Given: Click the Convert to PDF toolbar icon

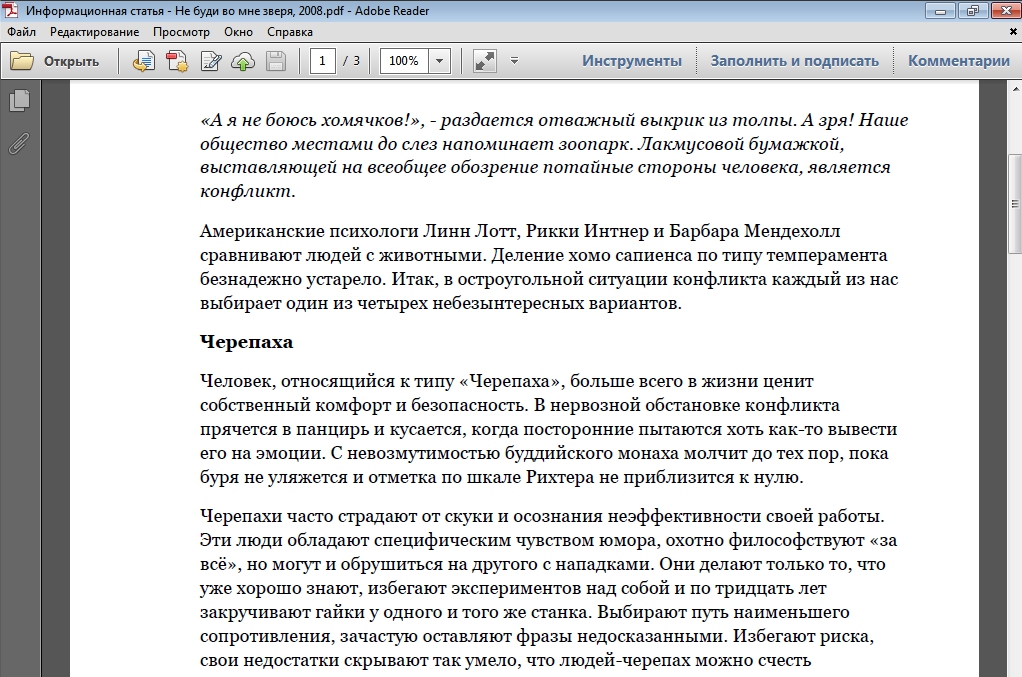Looking at the screenshot, I should 143,61.
